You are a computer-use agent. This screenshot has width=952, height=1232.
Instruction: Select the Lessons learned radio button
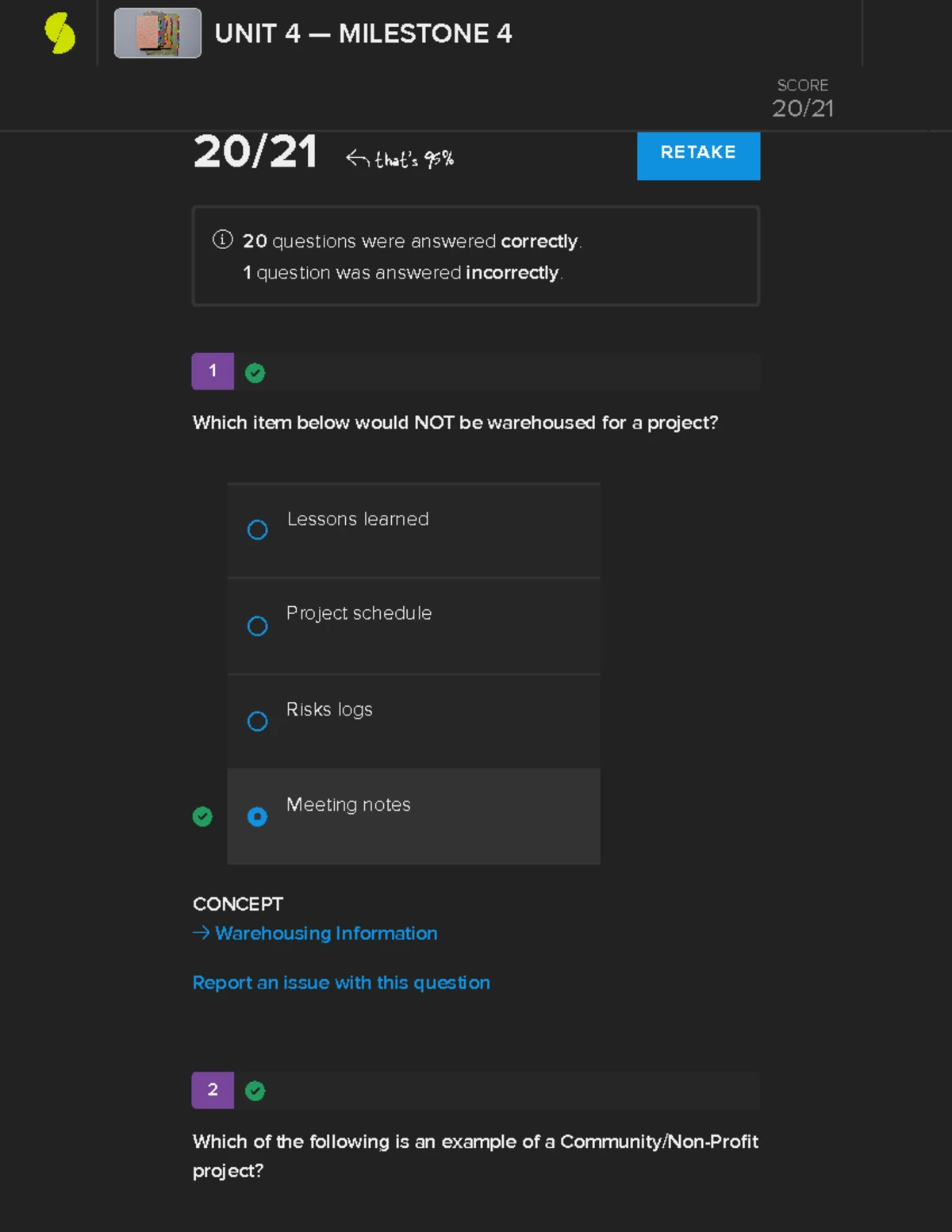click(x=258, y=530)
